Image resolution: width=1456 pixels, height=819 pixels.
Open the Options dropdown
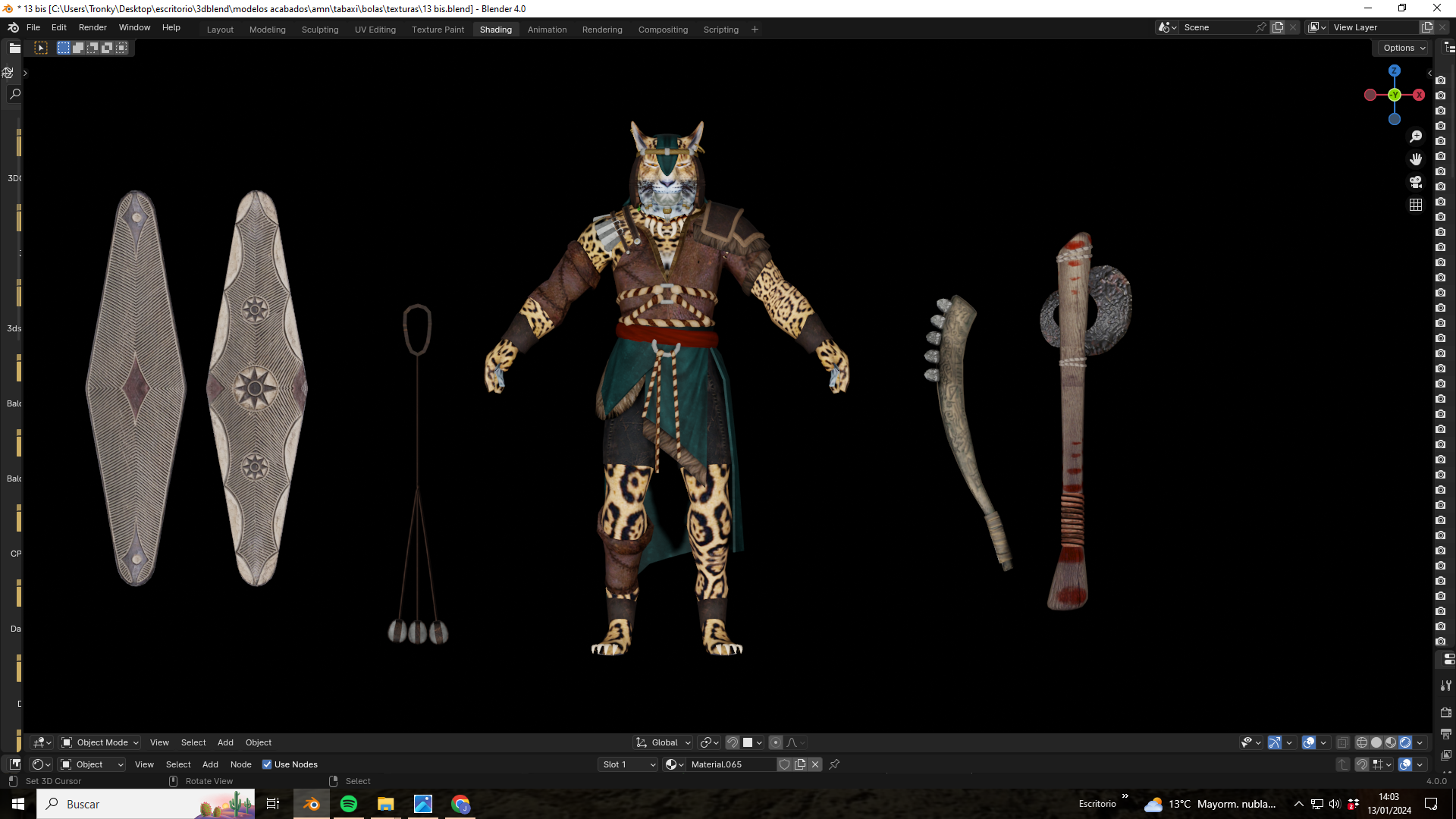point(1404,48)
